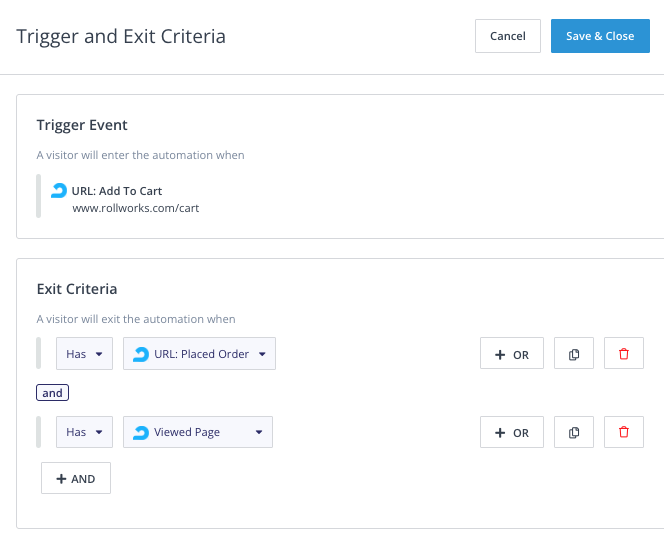This screenshot has width=664, height=545.
Task: Click the RollWorks icon in Viewed Page dropdown
Action: click(141, 432)
